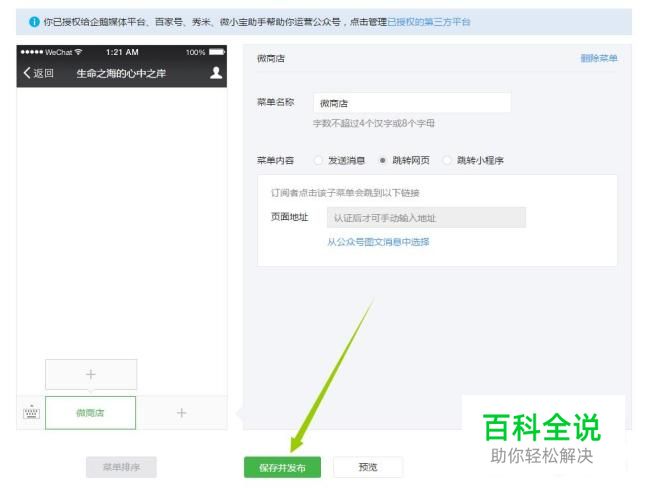Add a new main menu with the plus next to 微商店
Screen dimensions: 650x499
tap(181, 413)
